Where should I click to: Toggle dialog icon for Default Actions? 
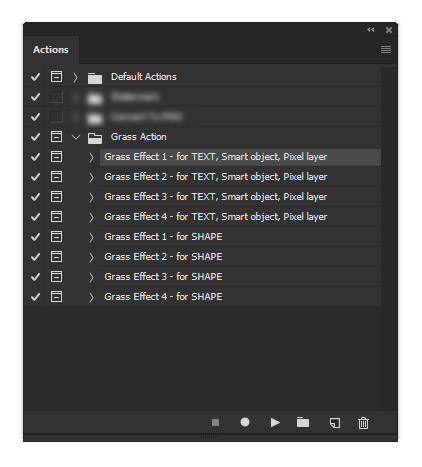pos(56,77)
